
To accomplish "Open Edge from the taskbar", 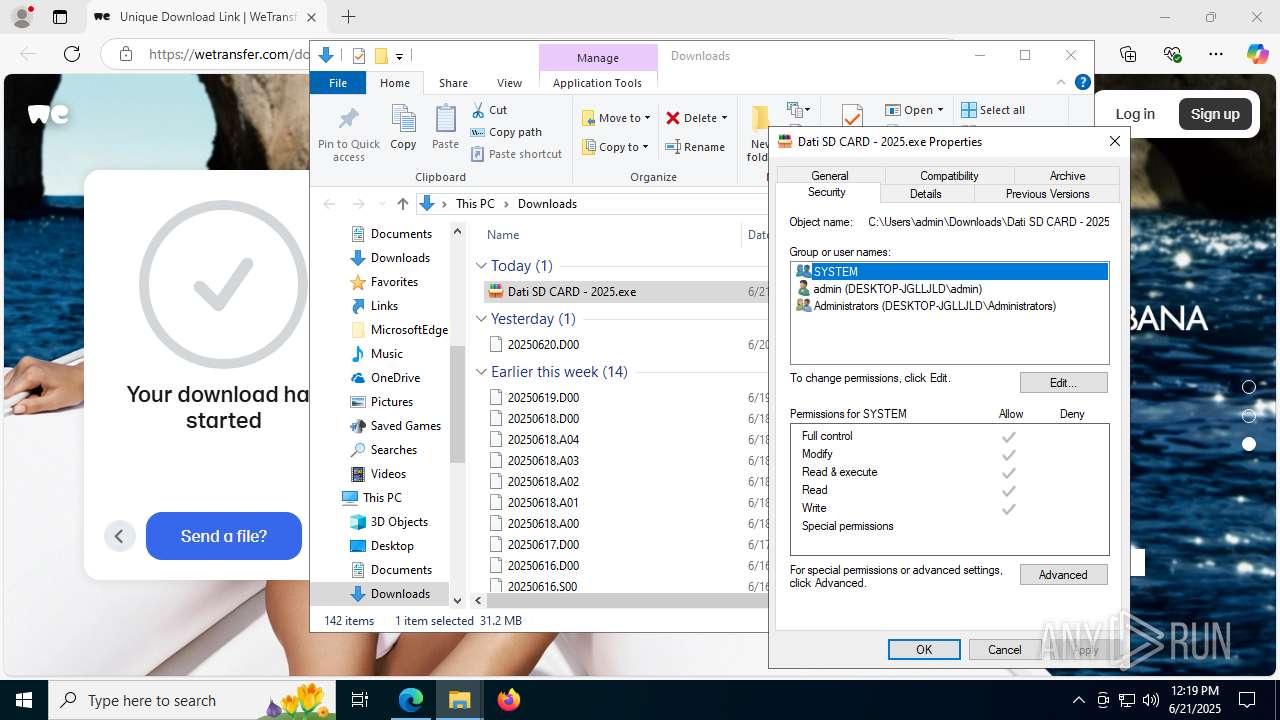I will click(x=411, y=700).
